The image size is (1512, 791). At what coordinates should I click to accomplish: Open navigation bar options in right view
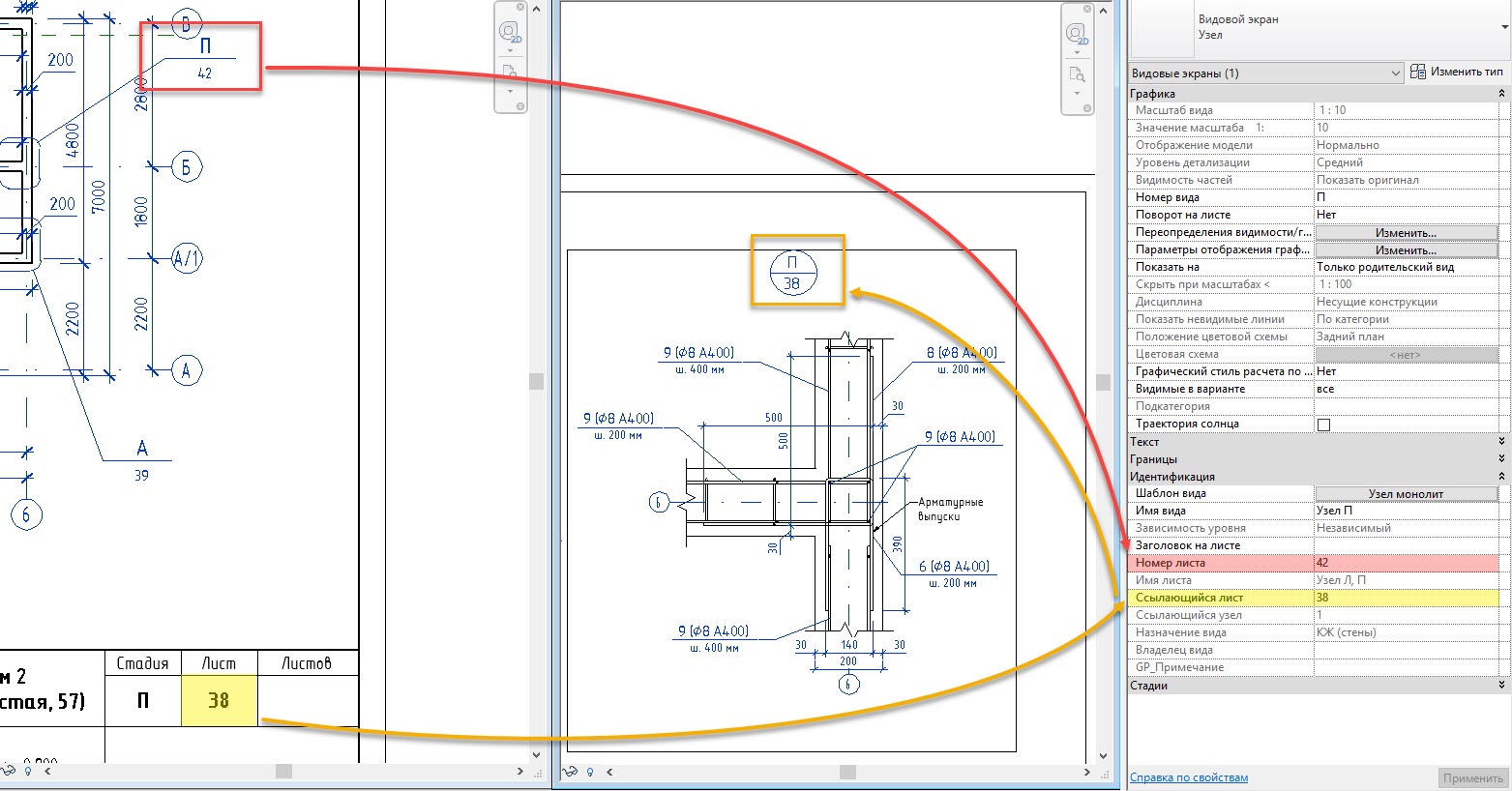1087,106
